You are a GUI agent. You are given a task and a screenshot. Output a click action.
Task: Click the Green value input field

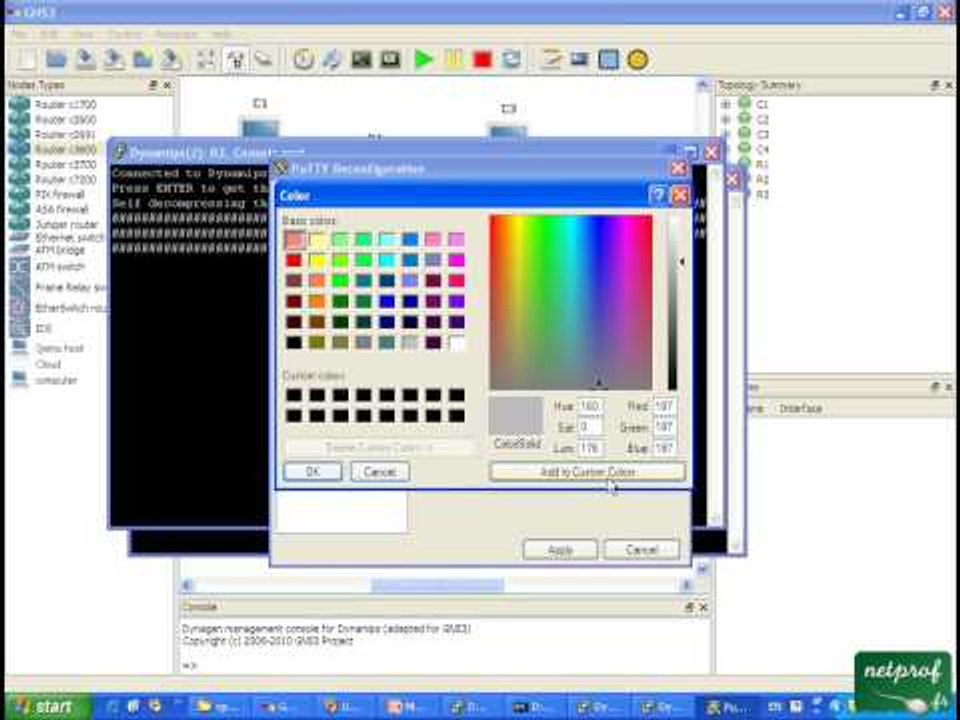tap(664, 427)
